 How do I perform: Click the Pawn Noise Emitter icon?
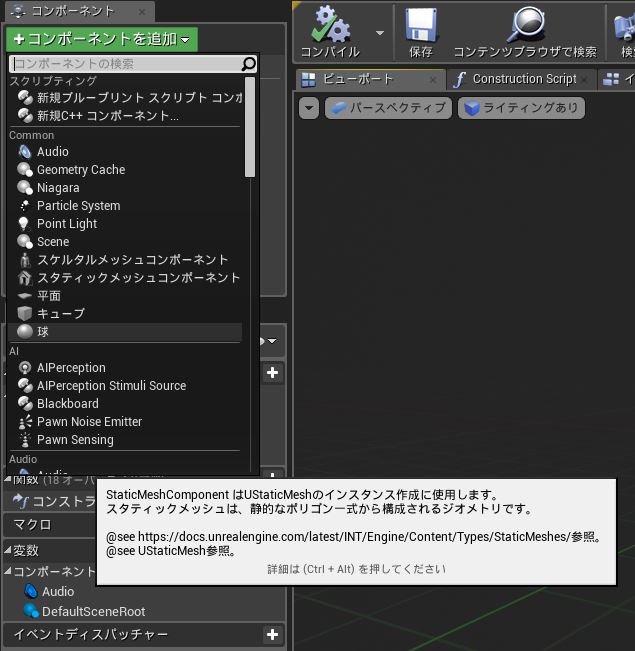tap(25, 421)
